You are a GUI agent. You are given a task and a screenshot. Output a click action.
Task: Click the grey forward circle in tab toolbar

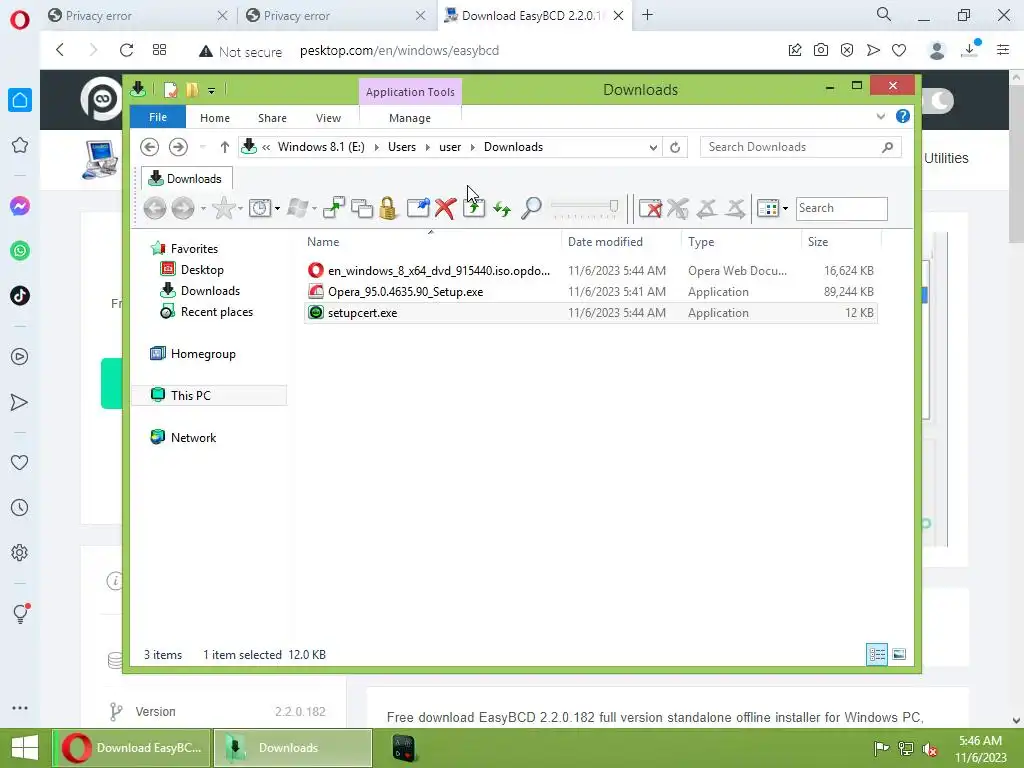coord(183,208)
